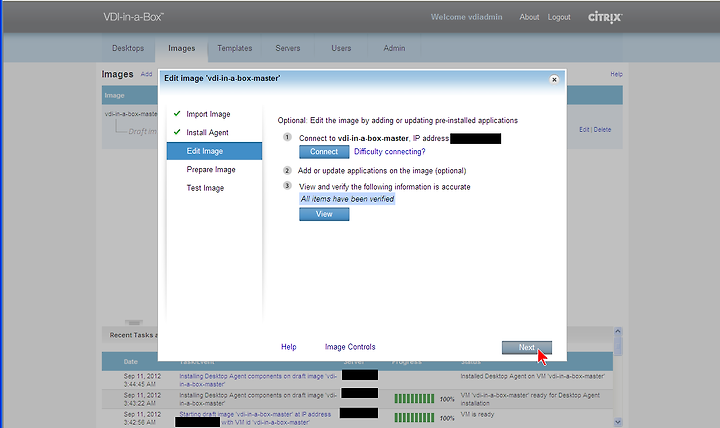Open the Difficulty connecting? link
Image resolution: width=720 pixels, height=428 pixels.
coord(389,152)
